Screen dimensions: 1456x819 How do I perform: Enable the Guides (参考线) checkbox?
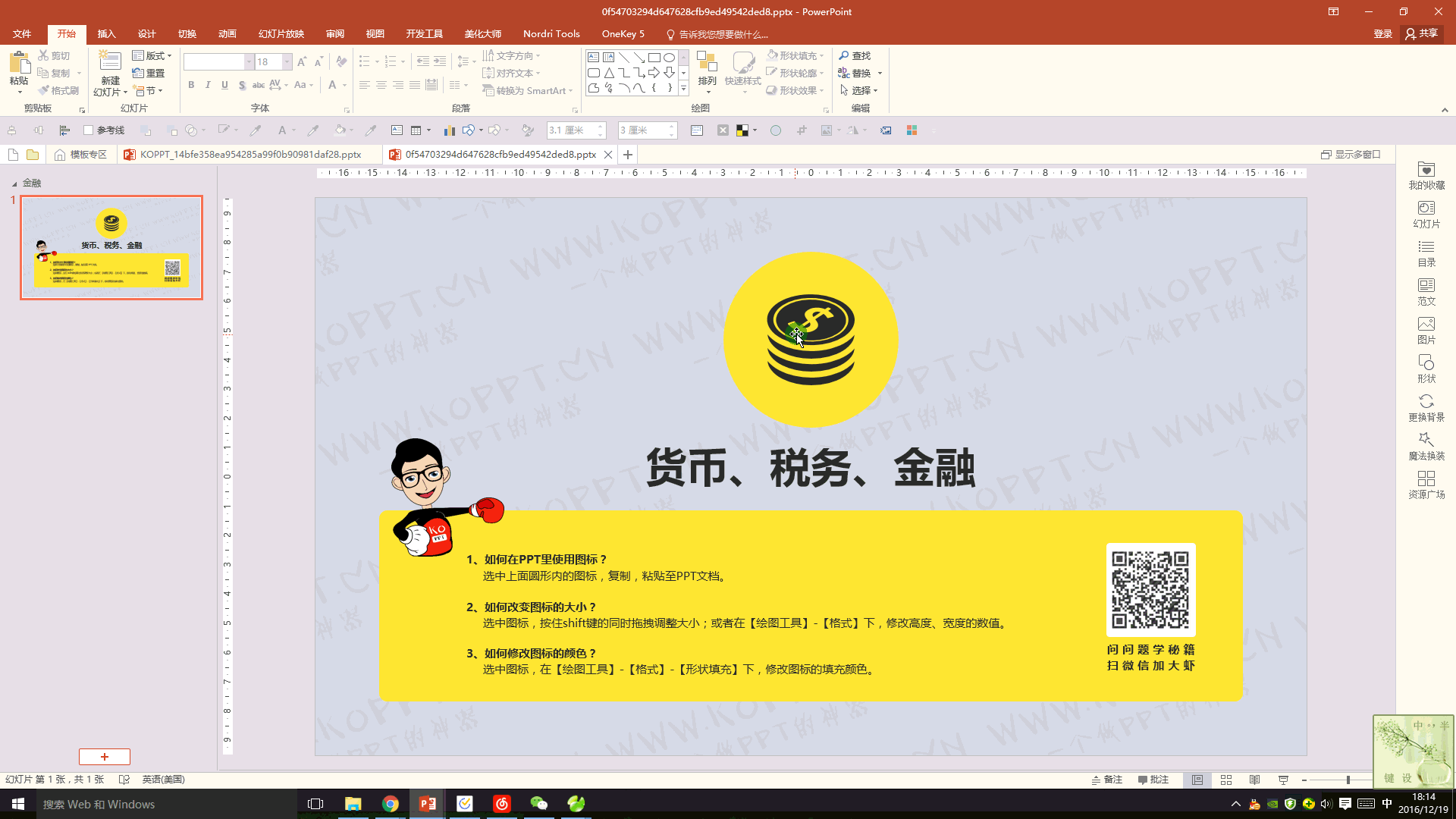click(x=88, y=130)
